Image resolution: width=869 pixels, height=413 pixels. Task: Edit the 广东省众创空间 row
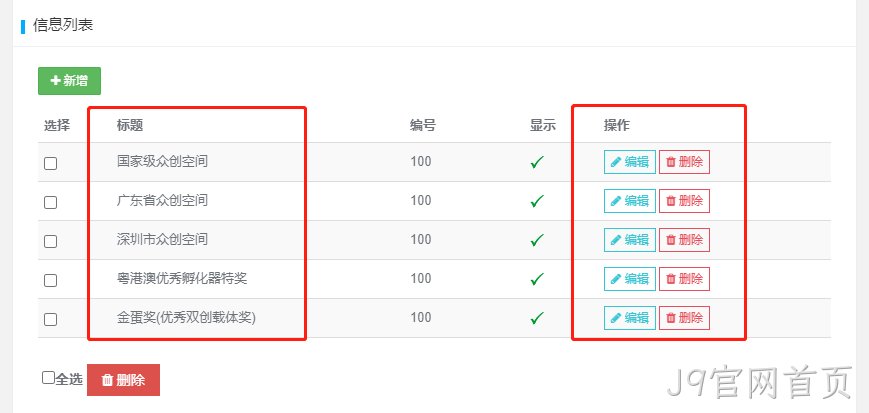pos(630,201)
